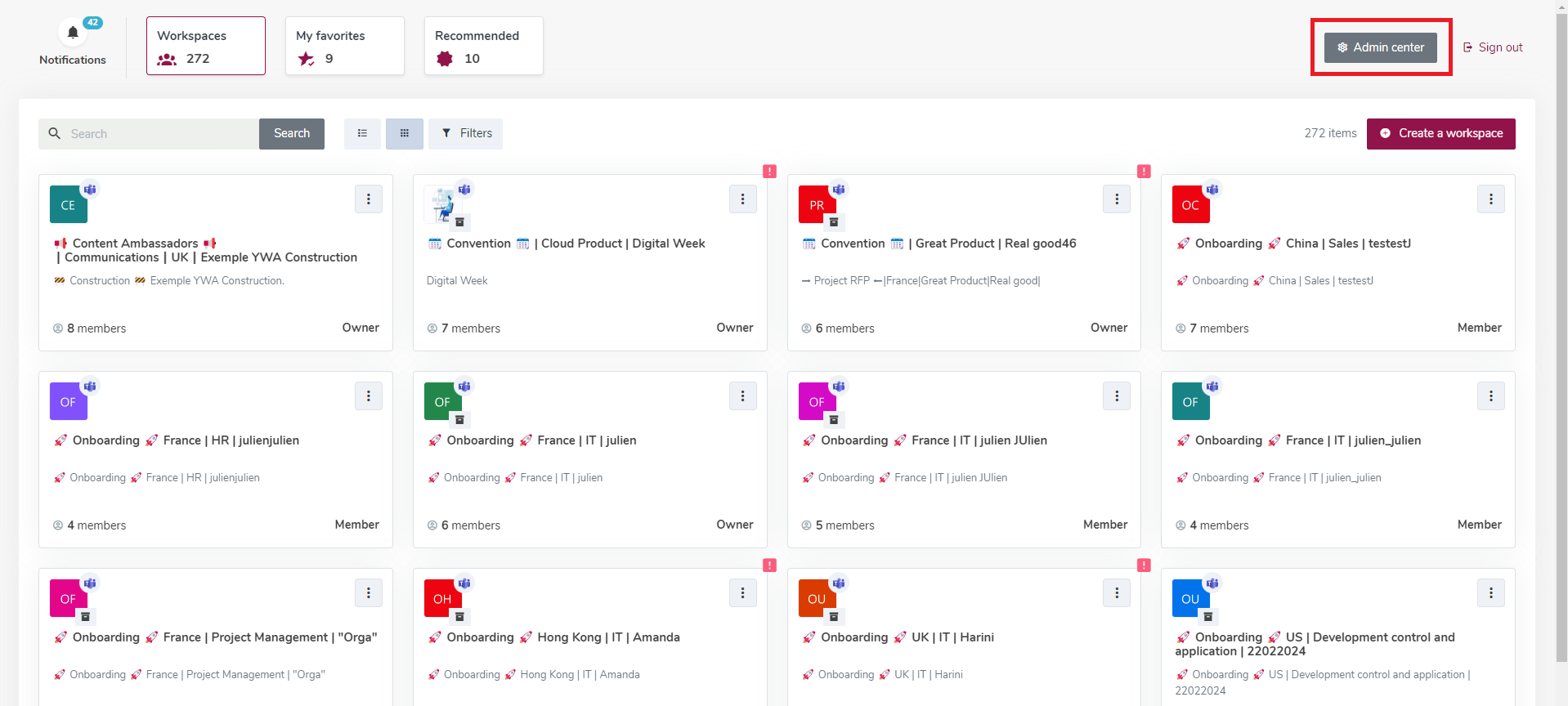This screenshot has width=1568, height=706.
Task: Click the archive icon on Convention Great Product card
Action: [x=834, y=222]
